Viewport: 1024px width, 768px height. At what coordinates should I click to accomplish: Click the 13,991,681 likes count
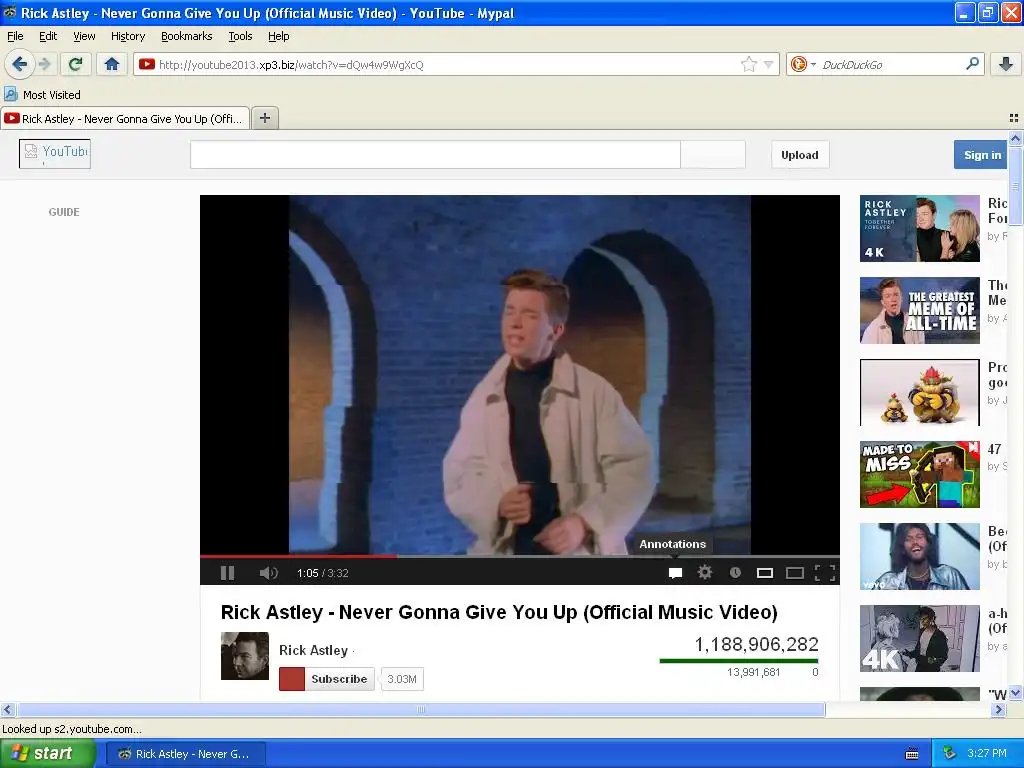click(x=754, y=672)
